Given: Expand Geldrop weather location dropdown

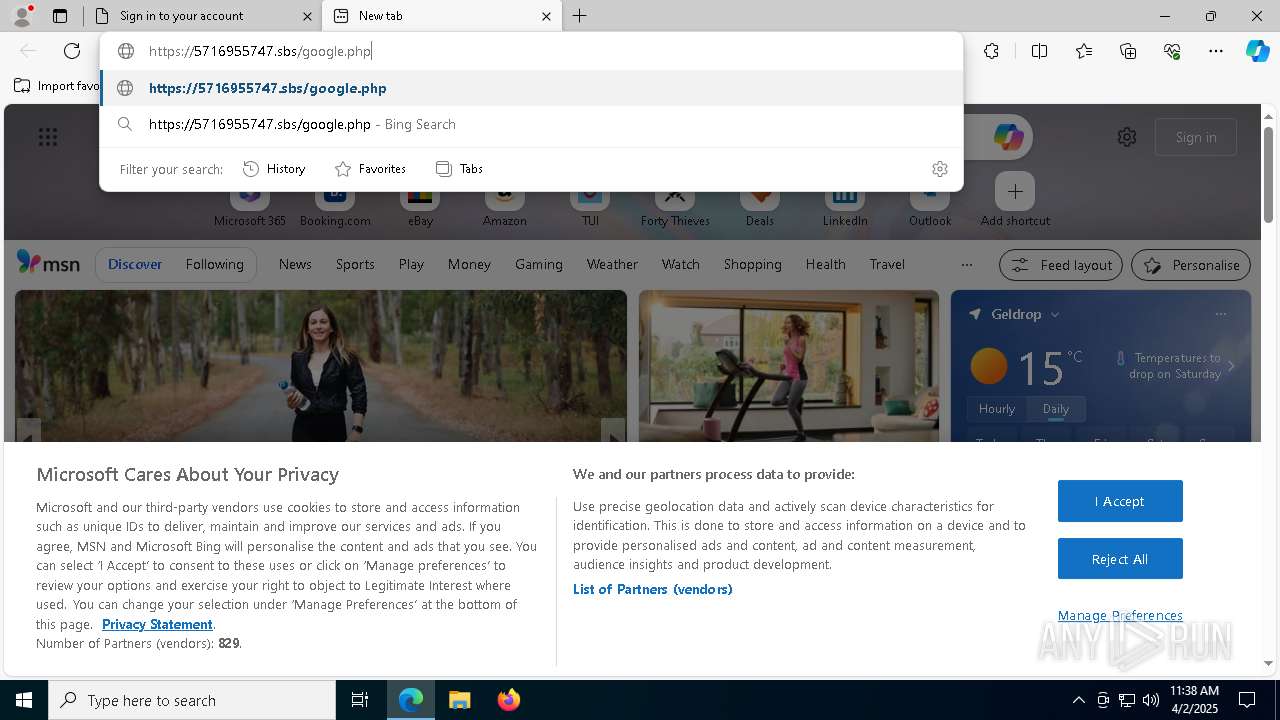Looking at the screenshot, I should [x=1054, y=314].
